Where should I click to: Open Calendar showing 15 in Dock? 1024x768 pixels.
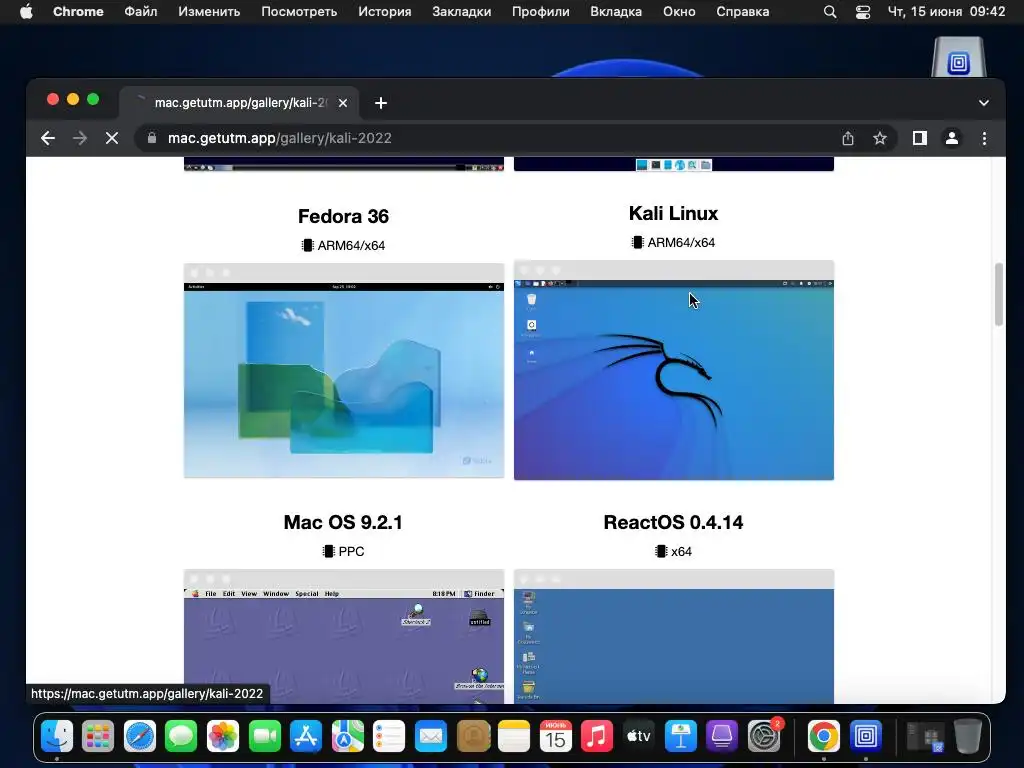pos(556,737)
